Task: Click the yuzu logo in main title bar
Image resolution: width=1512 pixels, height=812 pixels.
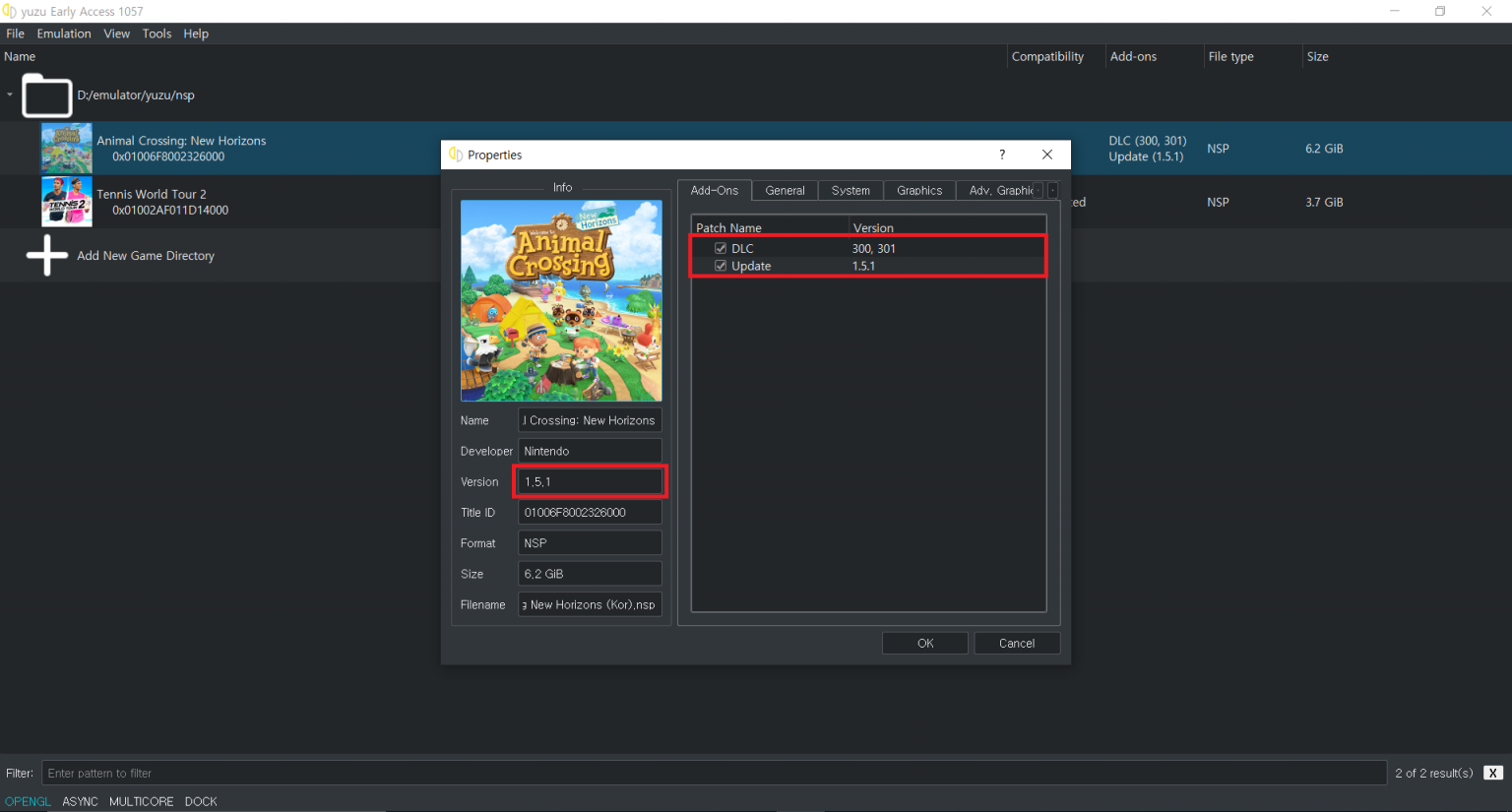Action: [9, 11]
